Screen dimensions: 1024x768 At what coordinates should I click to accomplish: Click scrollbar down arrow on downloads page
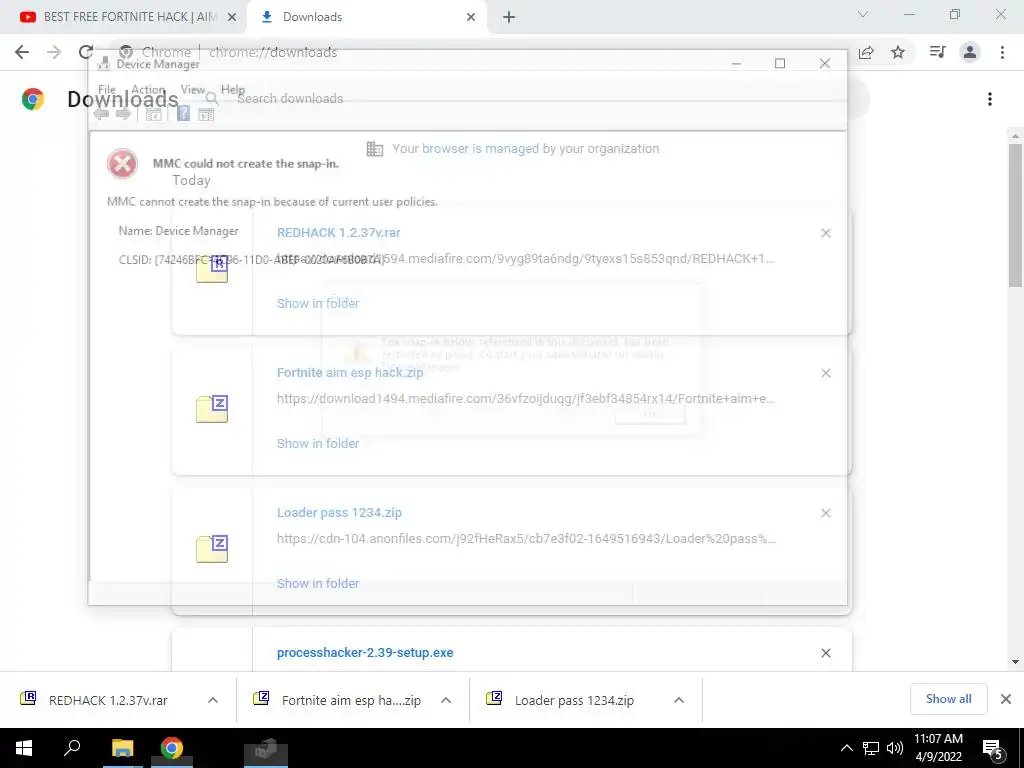[x=1015, y=662]
